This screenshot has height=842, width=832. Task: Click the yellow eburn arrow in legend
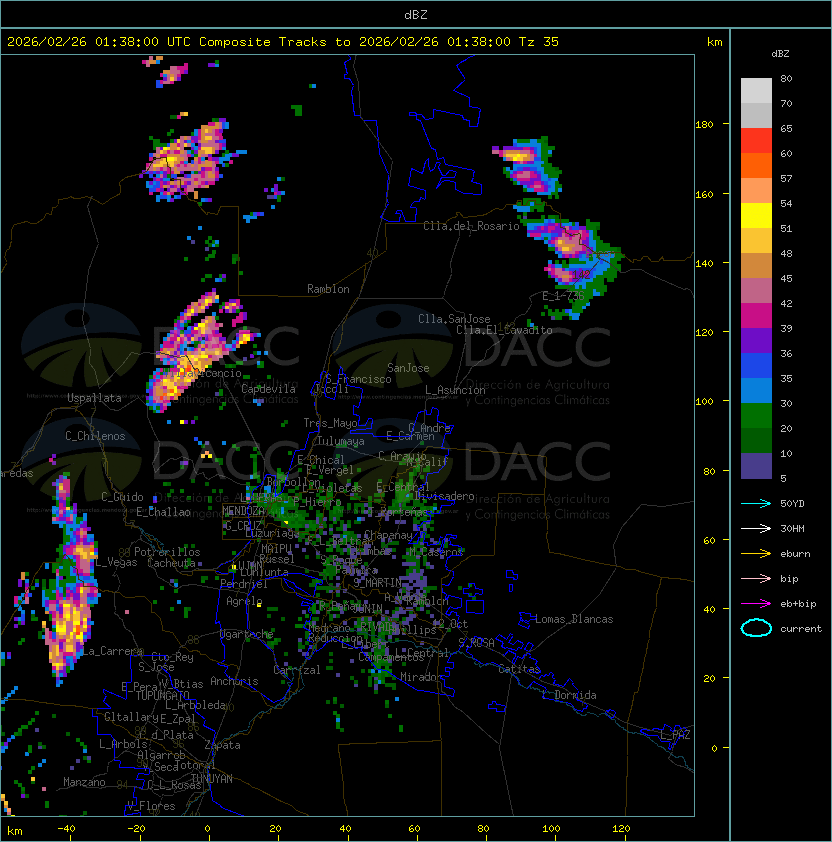(756, 554)
